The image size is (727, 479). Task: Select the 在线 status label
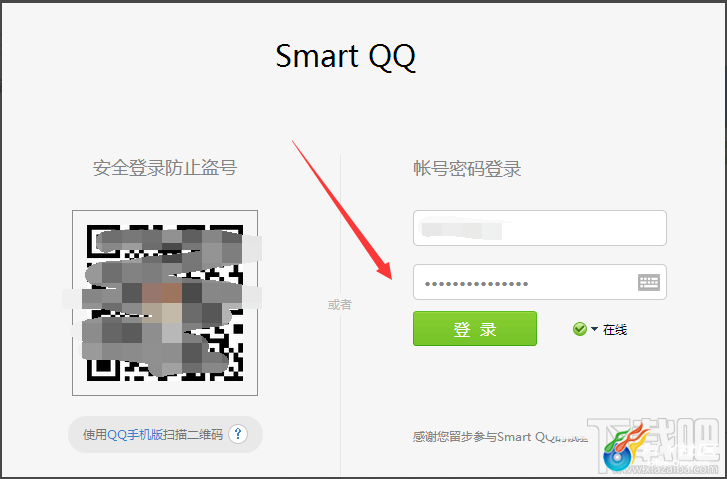615,330
